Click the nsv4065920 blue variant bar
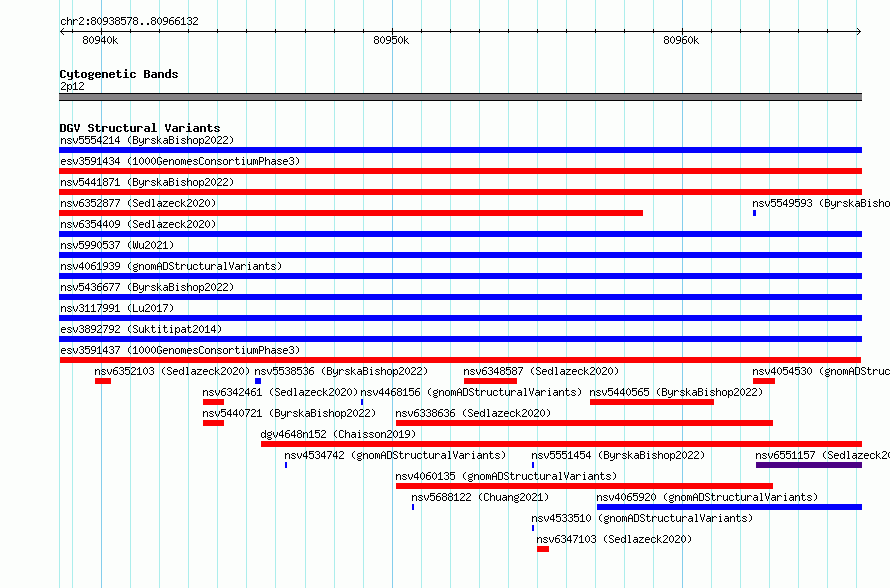The image size is (890, 588). tap(729, 507)
